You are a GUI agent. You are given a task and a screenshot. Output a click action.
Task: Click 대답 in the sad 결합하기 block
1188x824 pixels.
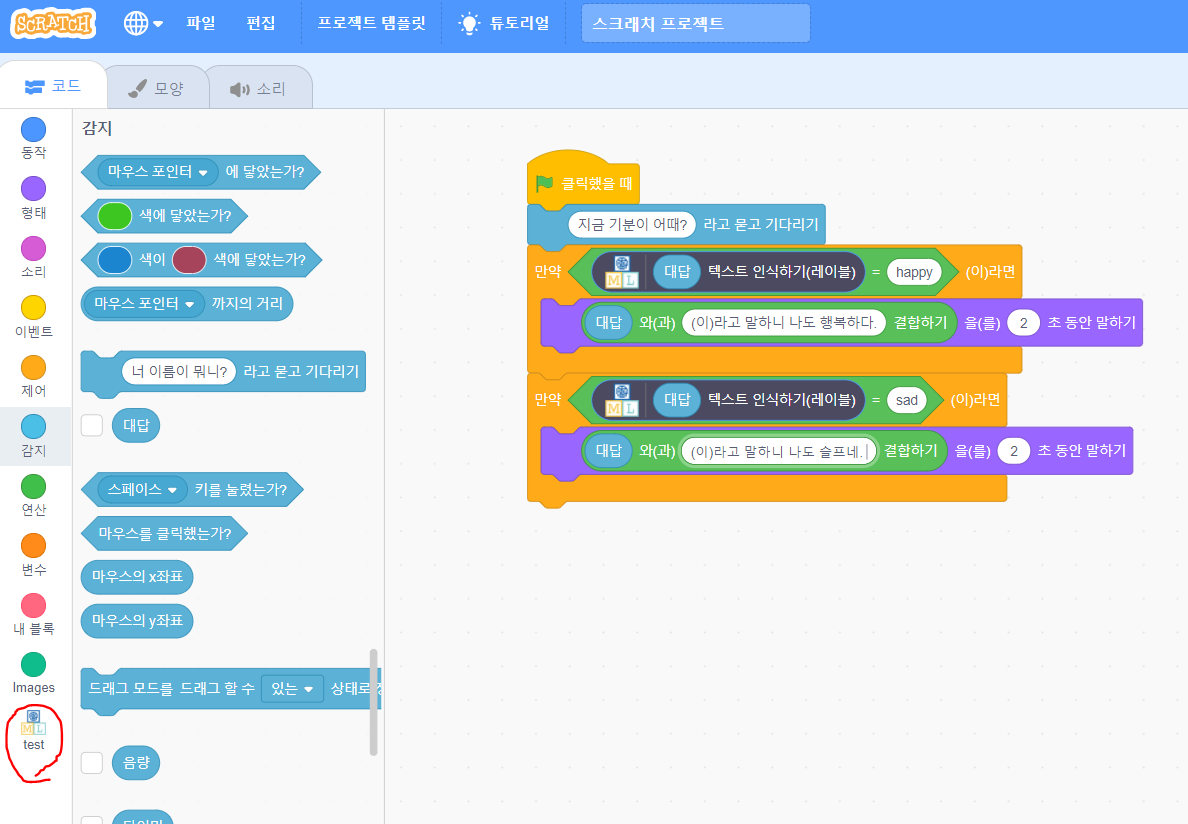608,451
